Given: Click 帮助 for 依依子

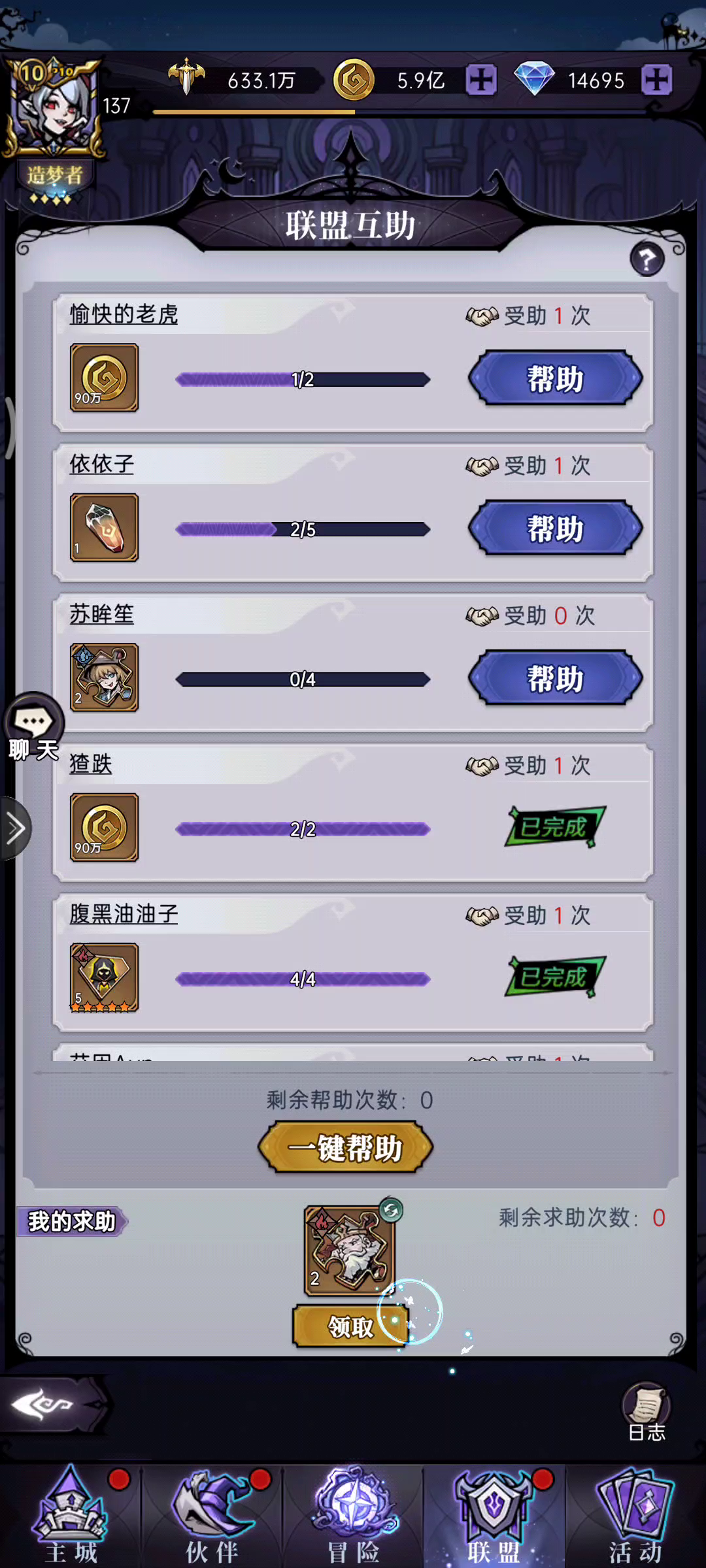Looking at the screenshot, I should [x=556, y=529].
